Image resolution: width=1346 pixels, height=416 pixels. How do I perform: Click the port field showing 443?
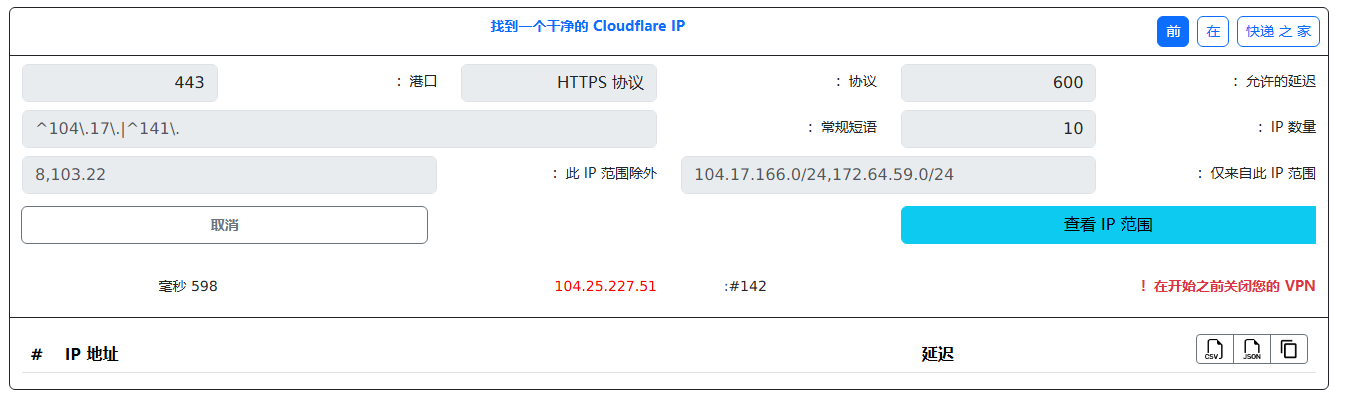119,83
